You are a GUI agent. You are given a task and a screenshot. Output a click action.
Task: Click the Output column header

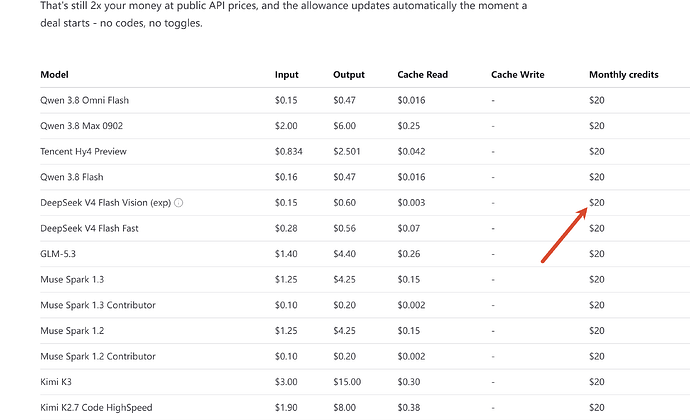(349, 74)
